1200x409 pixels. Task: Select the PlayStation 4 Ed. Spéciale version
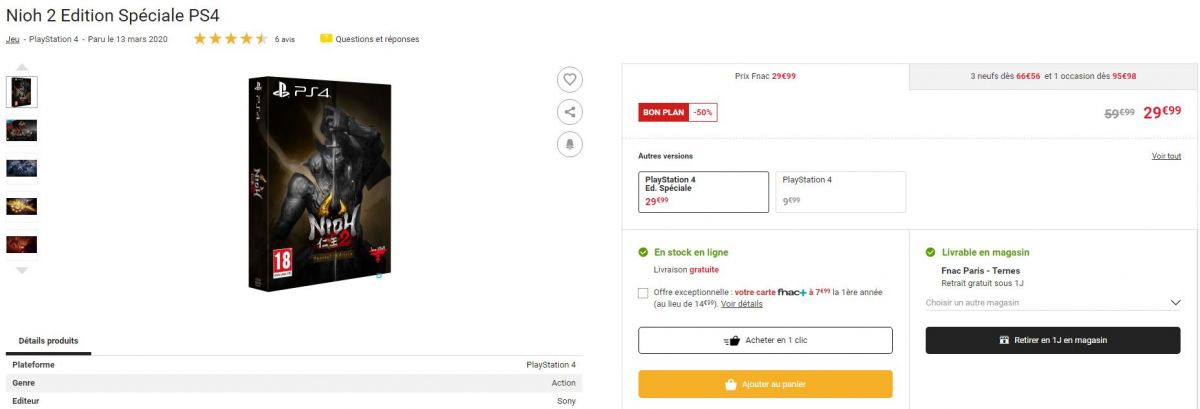pyautogui.click(x=703, y=192)
